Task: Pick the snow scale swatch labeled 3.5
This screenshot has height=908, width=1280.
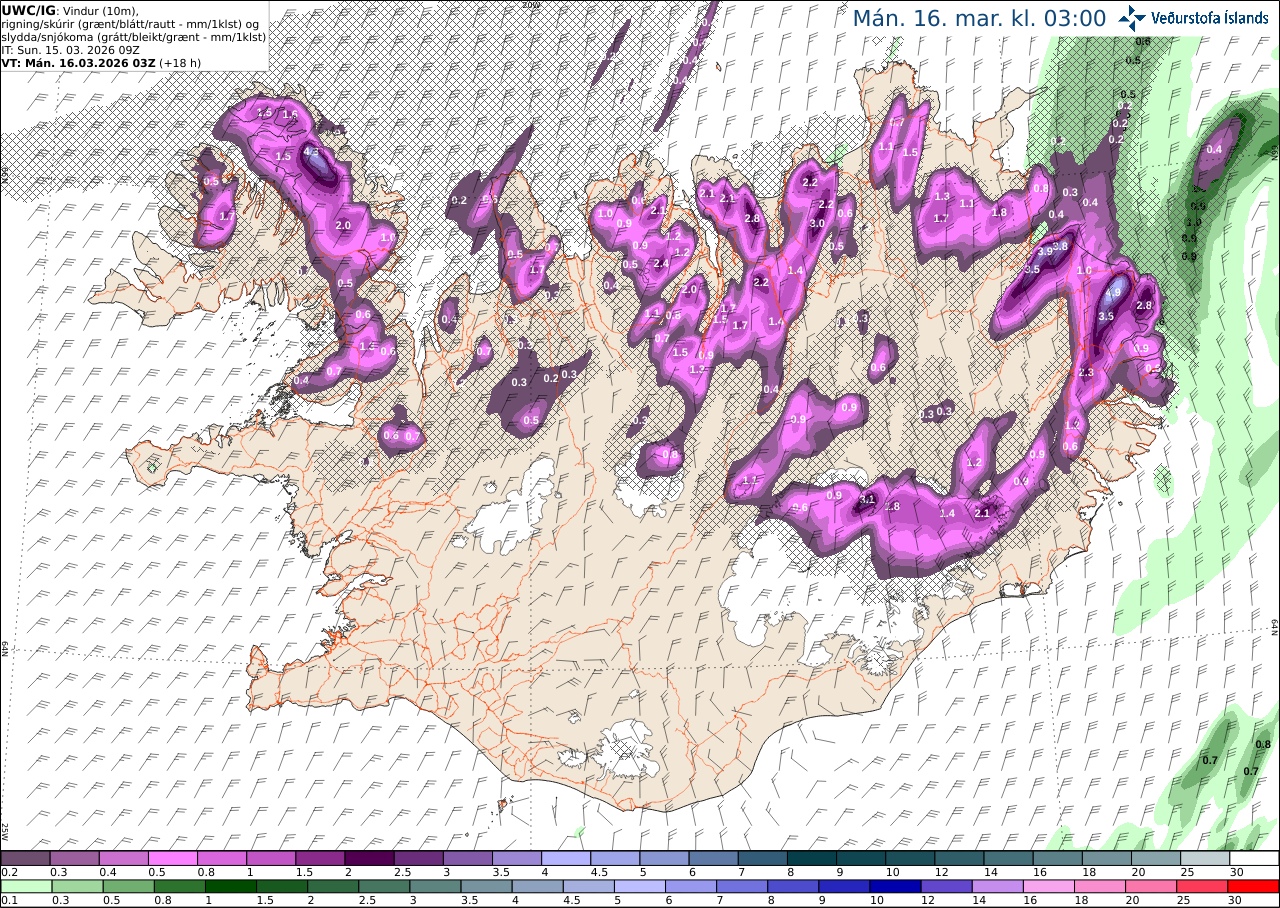Action: pos(517,858)
